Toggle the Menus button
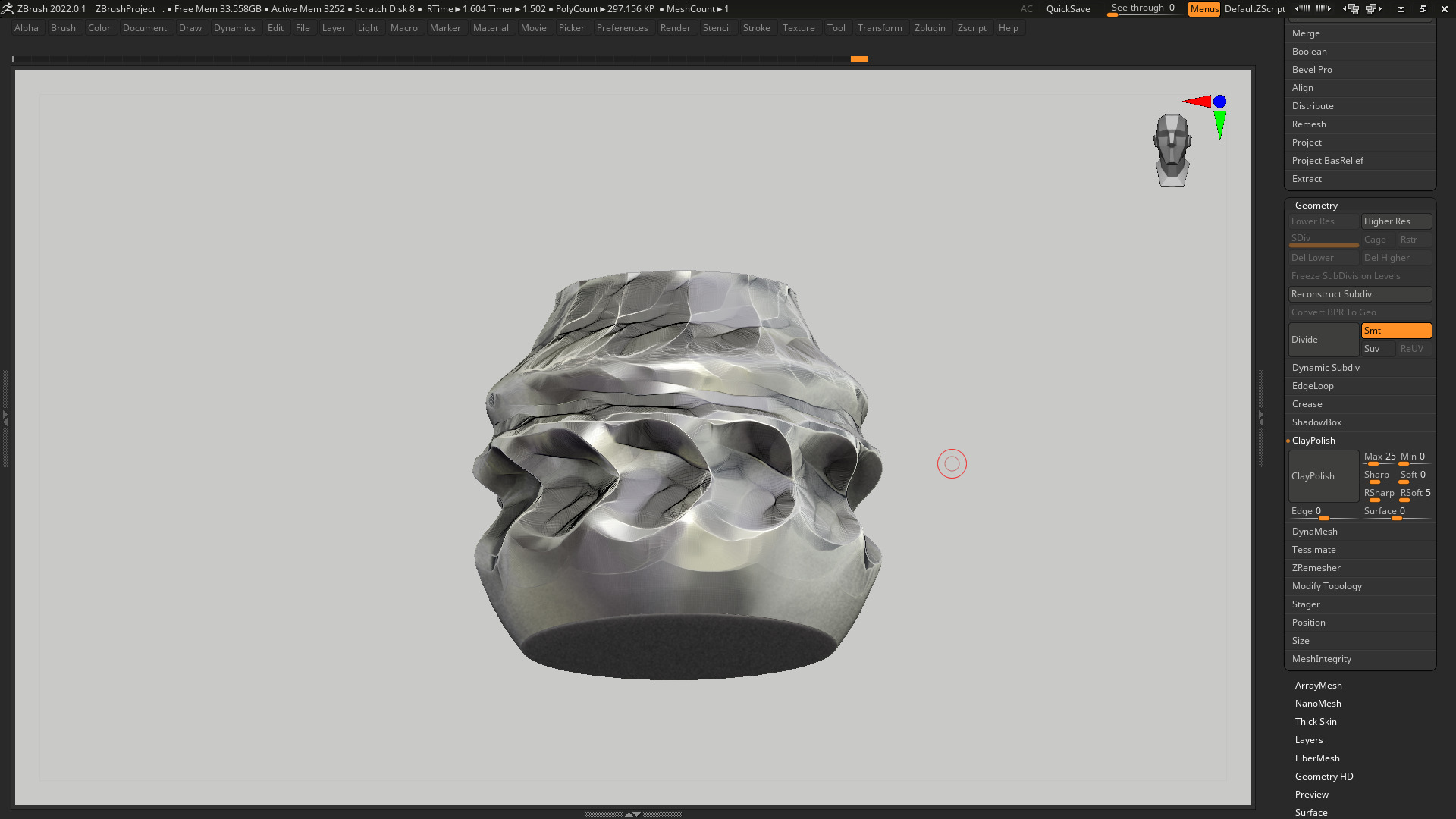The height and width of the screenshot is (819, 1456). (1204, 9)
